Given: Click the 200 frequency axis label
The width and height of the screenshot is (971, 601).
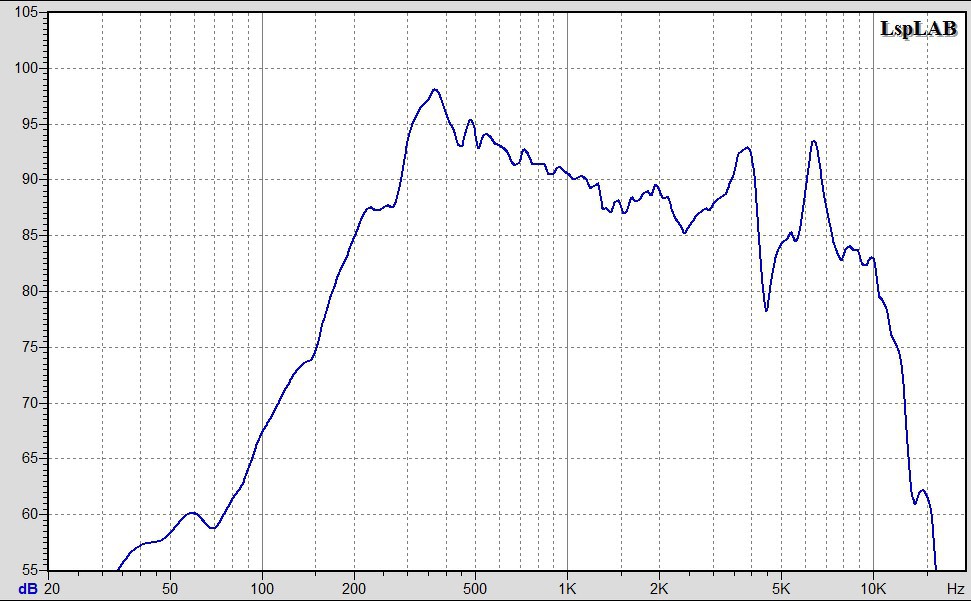Looking at the screenshot, I should coord(354,589).
